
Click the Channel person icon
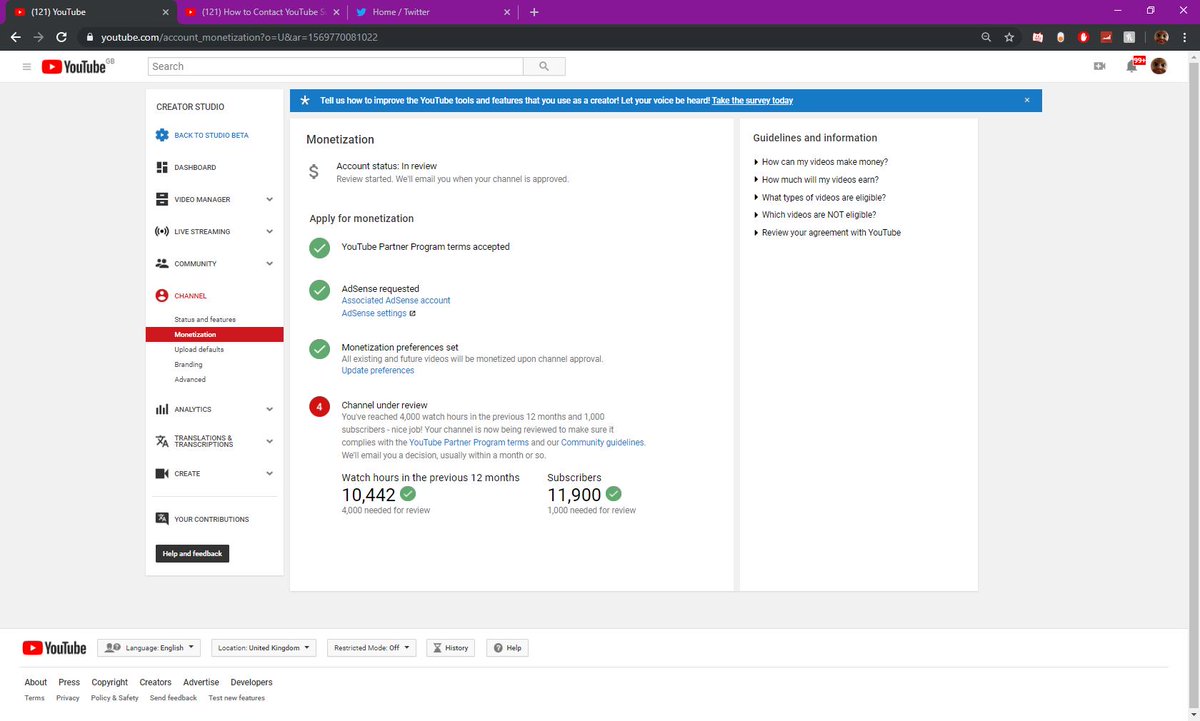pos(162,296)
